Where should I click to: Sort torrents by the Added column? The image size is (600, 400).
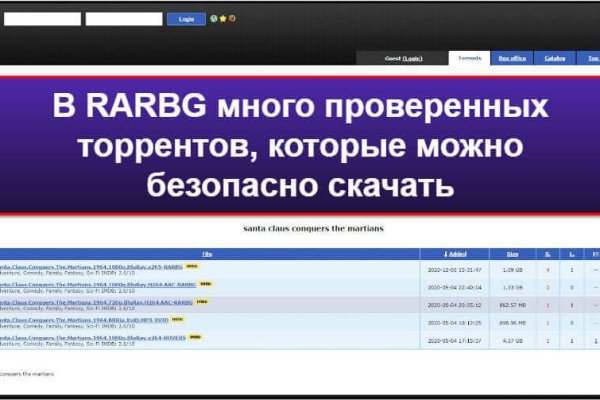tap(441, 254)
